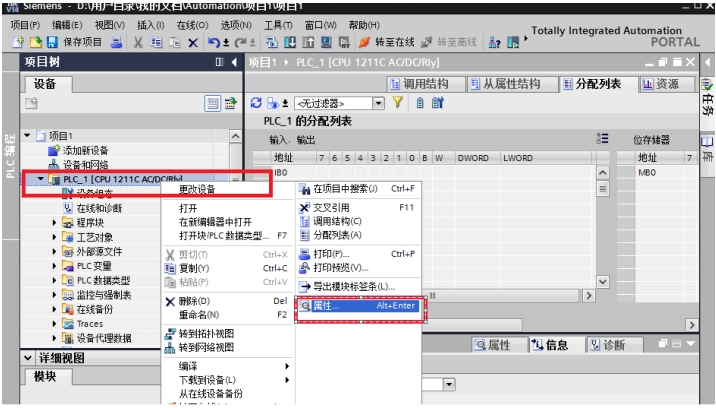The width and height of the screenshot is (716, 408).
Task: Switch to 信息 tab in inspector
Action: click(x=551, y=345)
